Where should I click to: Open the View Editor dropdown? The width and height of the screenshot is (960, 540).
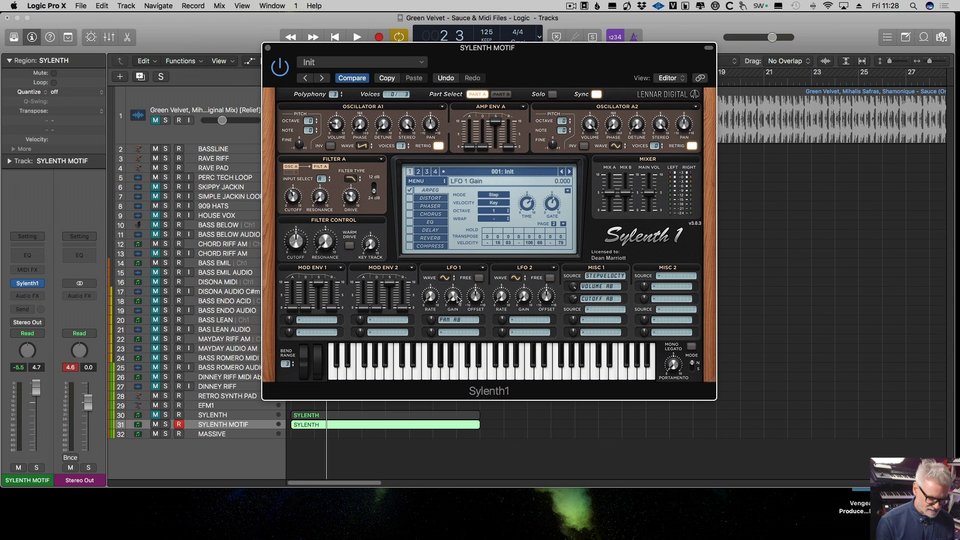670,78
